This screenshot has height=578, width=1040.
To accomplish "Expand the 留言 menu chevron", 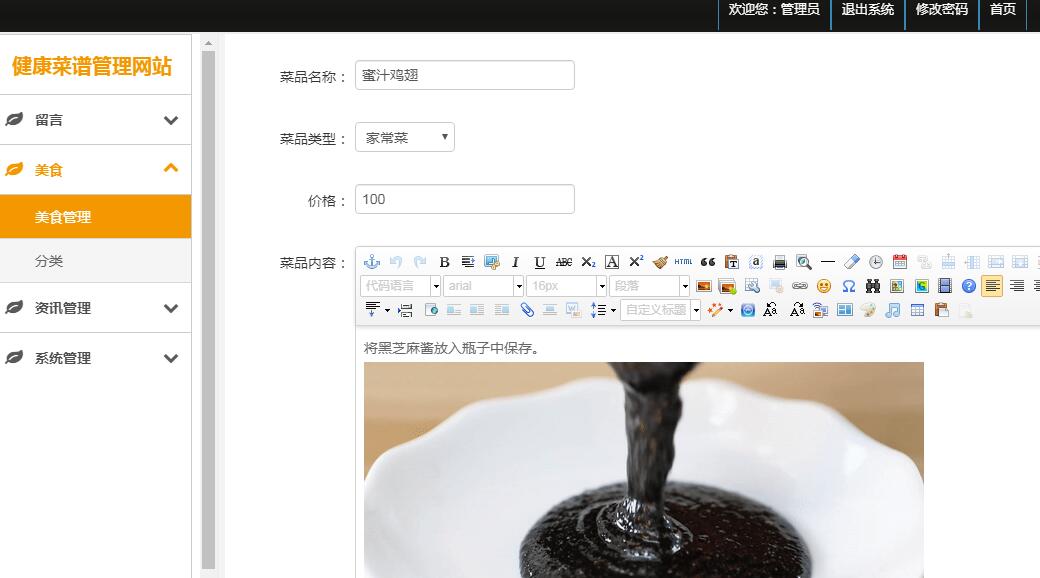I will click(171, 120).
